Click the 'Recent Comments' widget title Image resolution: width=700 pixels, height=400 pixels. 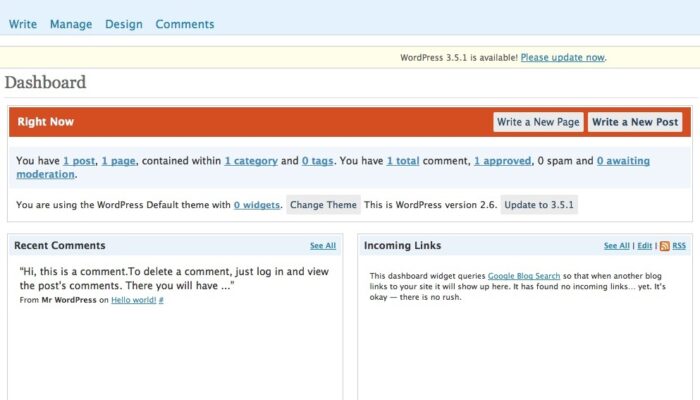pos(60,246)
